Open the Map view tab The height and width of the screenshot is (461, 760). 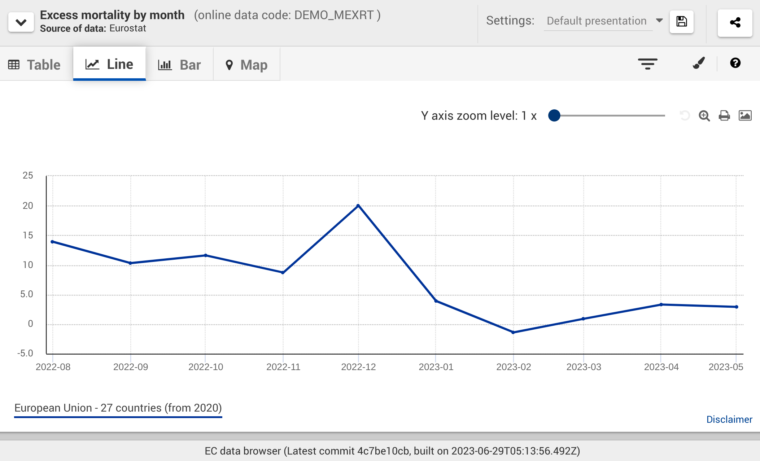click(x=246, y=65)
